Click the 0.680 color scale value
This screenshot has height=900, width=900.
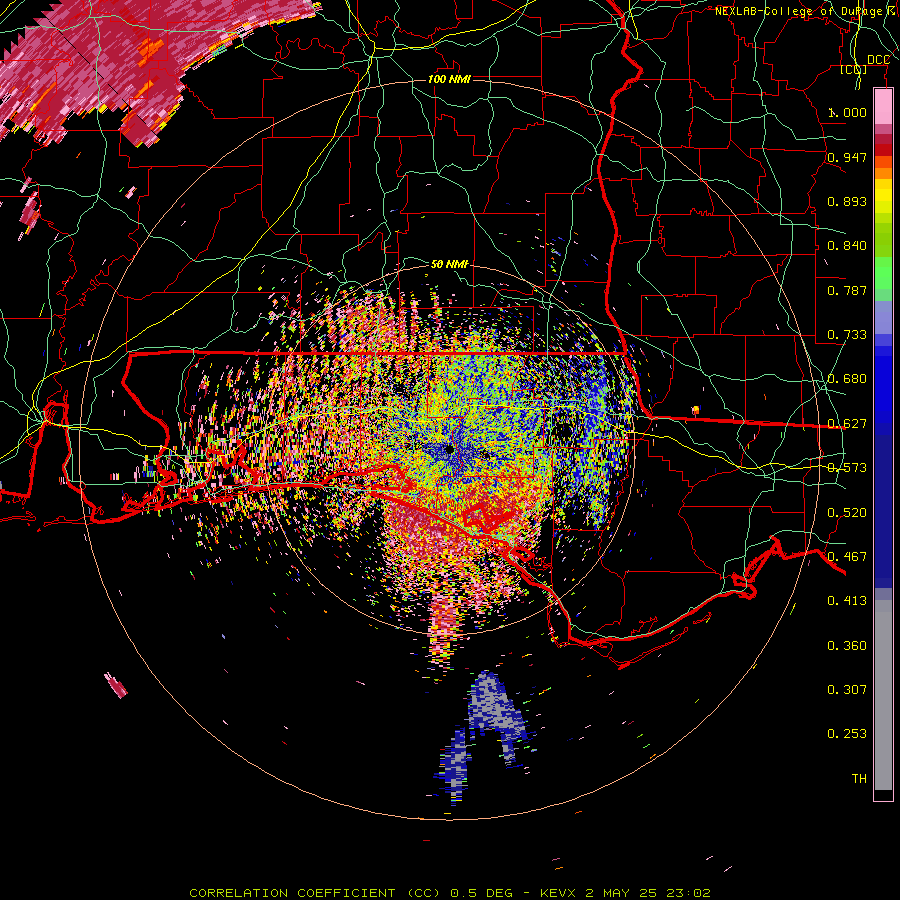tap(847, 379)
